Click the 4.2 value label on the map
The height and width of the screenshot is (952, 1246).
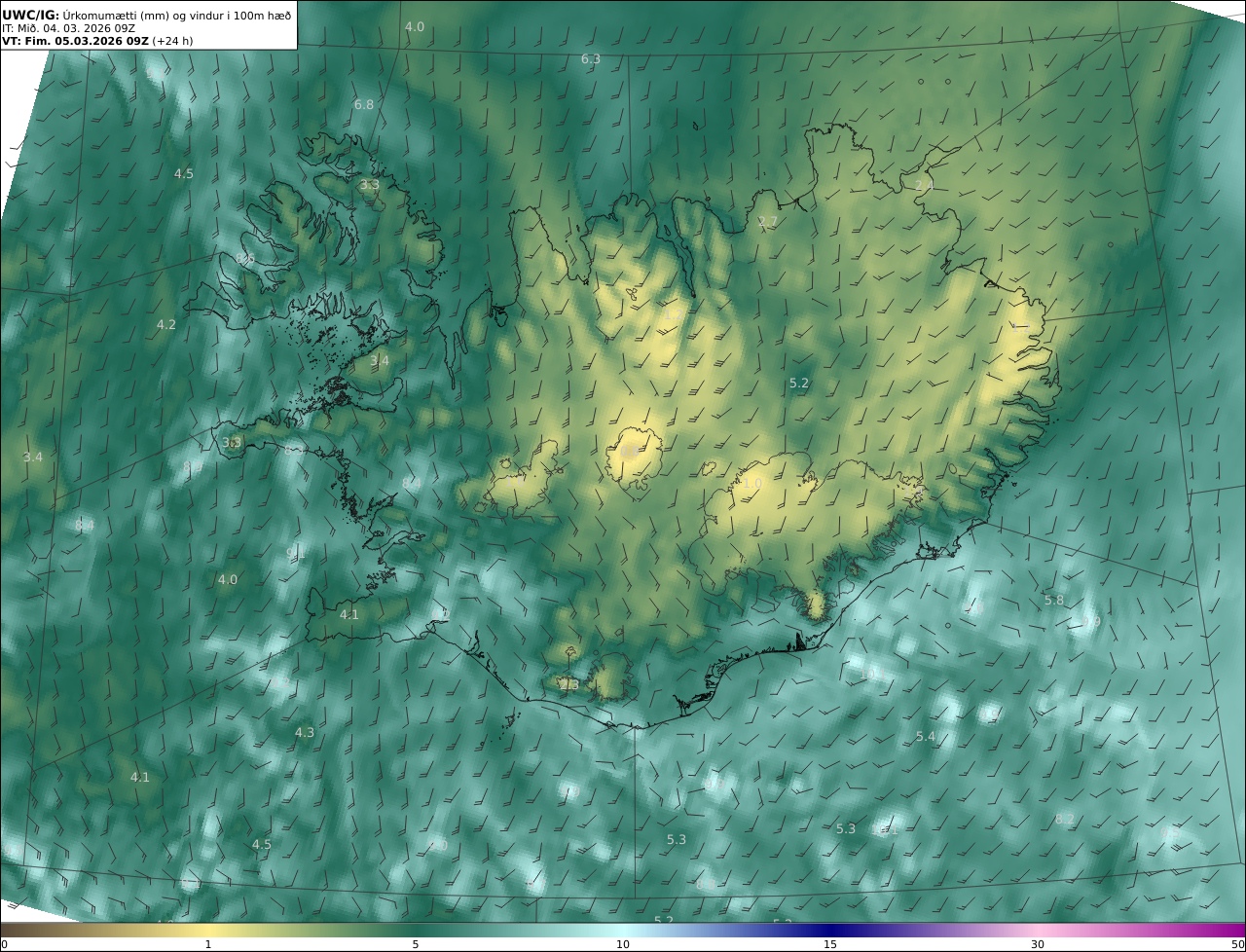(166, 325)
